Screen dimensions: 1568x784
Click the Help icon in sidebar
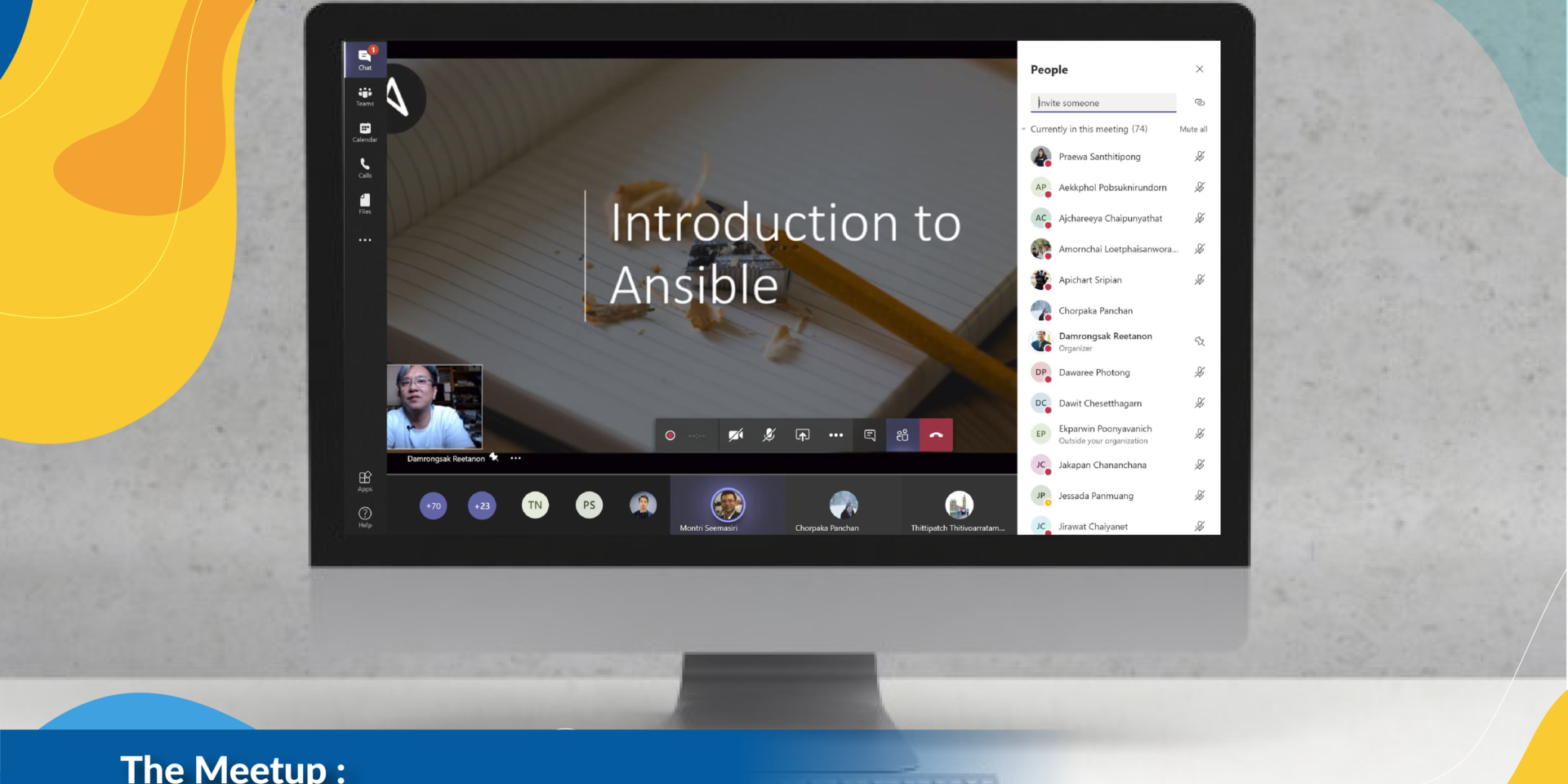(x=365, y=516)
